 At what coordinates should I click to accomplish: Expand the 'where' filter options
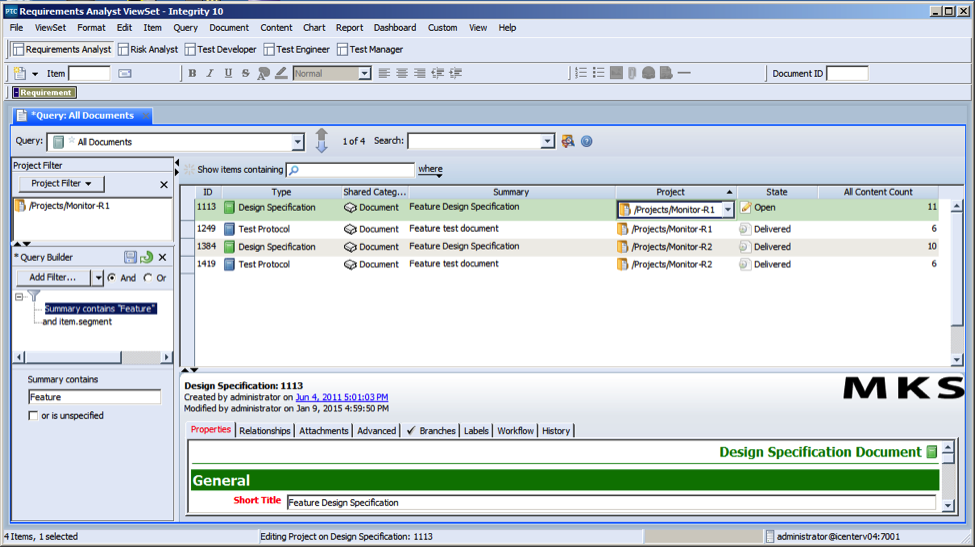tap(430, 169)
